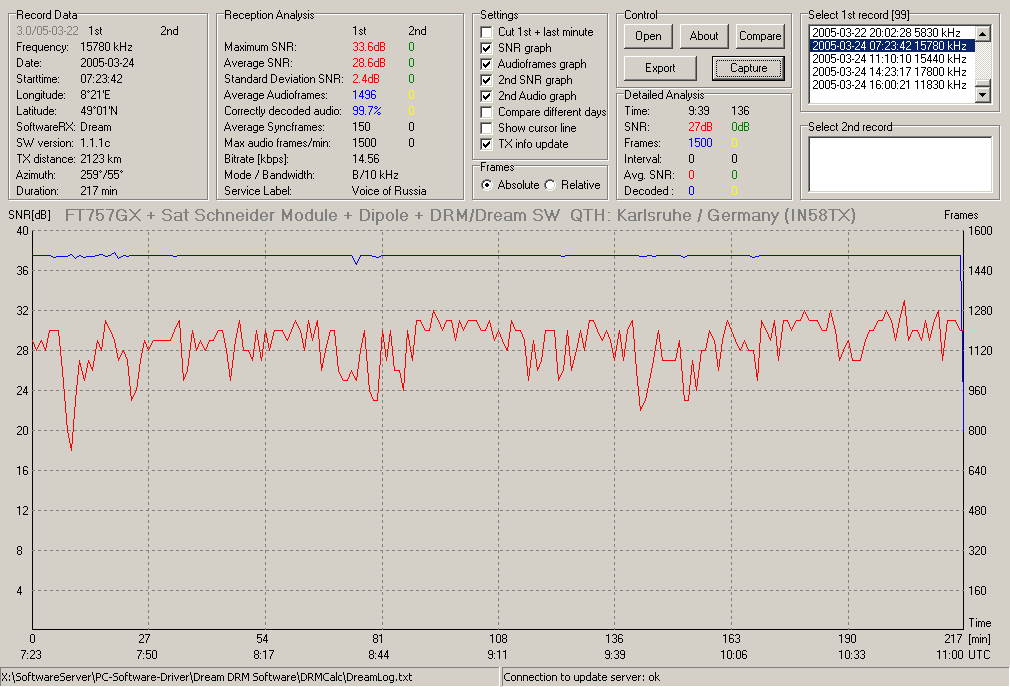The height and width of the screenshot is (687, 1010).
Task: Select the Relative frames radio button
Action: tap(550, 185)
